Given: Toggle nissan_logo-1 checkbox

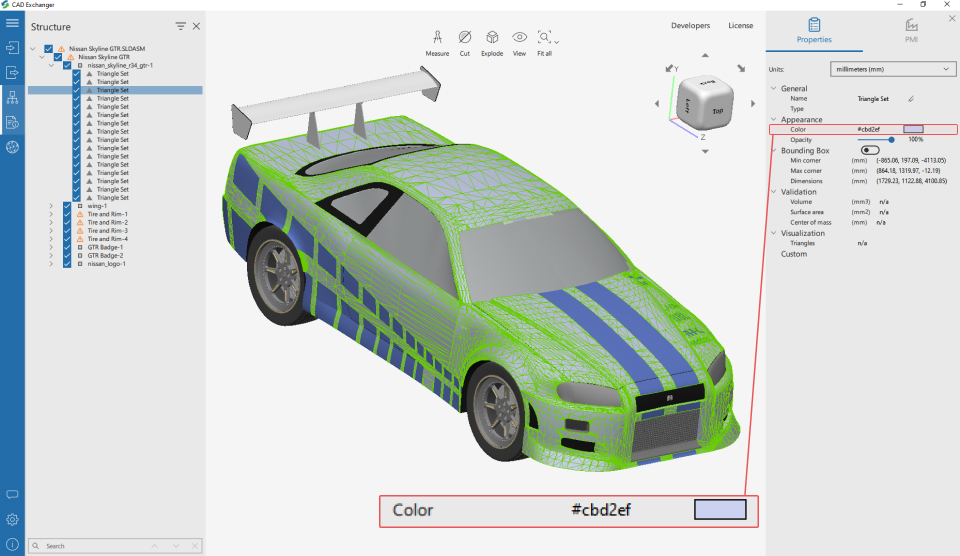Looking at the screenshot, I should click(x=67, y=264).
